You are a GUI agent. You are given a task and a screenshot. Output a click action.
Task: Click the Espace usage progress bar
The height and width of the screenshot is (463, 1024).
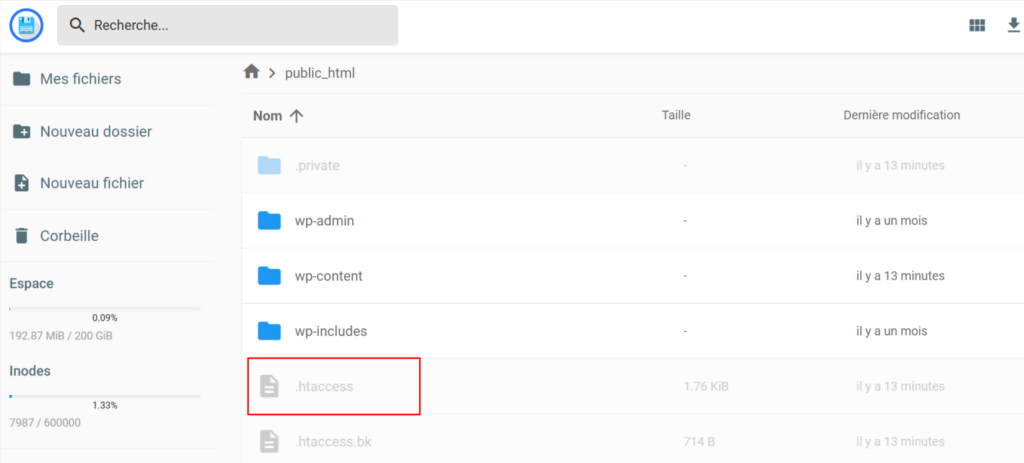[105, 309]
